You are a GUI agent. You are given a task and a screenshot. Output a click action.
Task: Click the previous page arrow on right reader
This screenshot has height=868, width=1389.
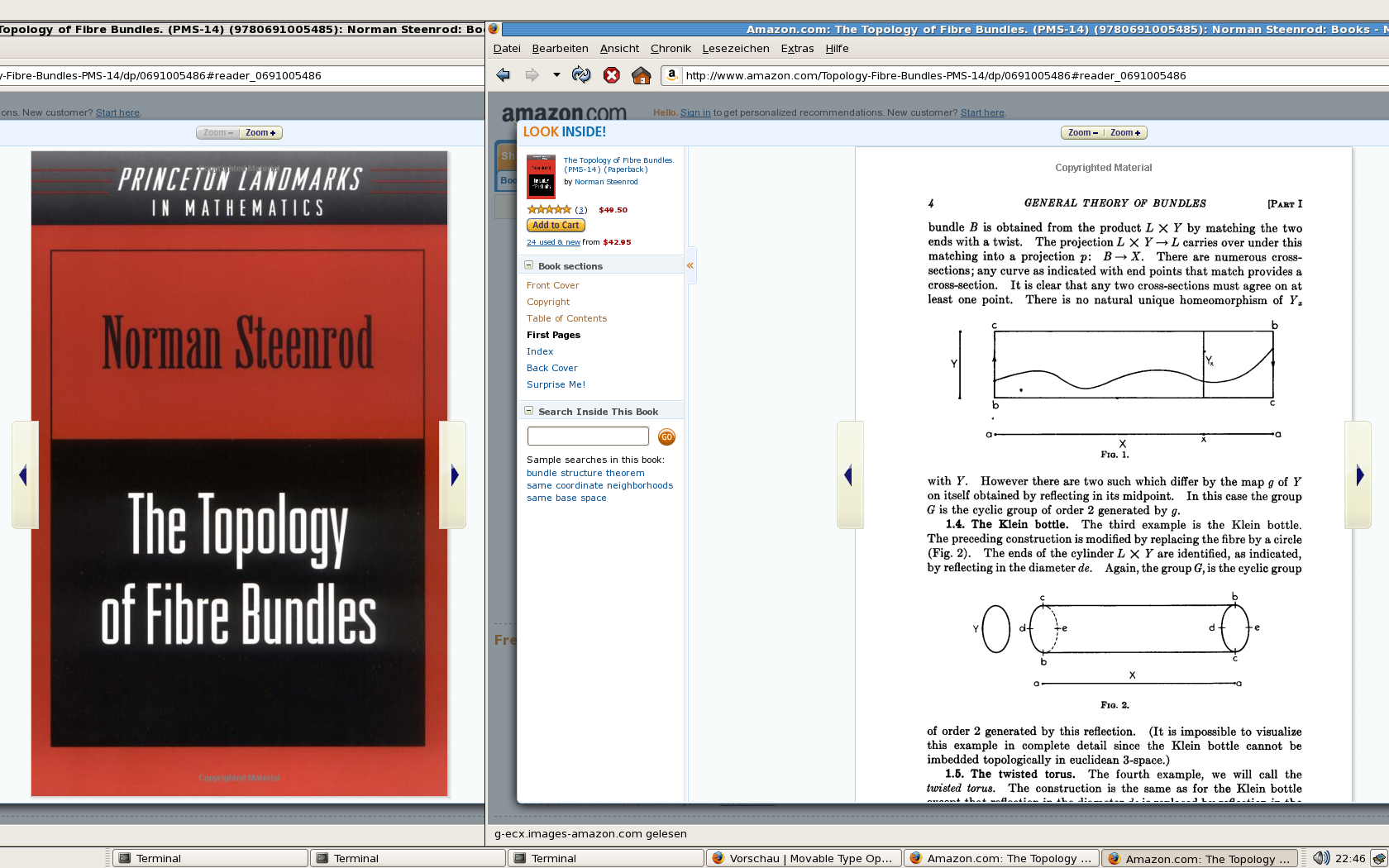coord(849,475)
